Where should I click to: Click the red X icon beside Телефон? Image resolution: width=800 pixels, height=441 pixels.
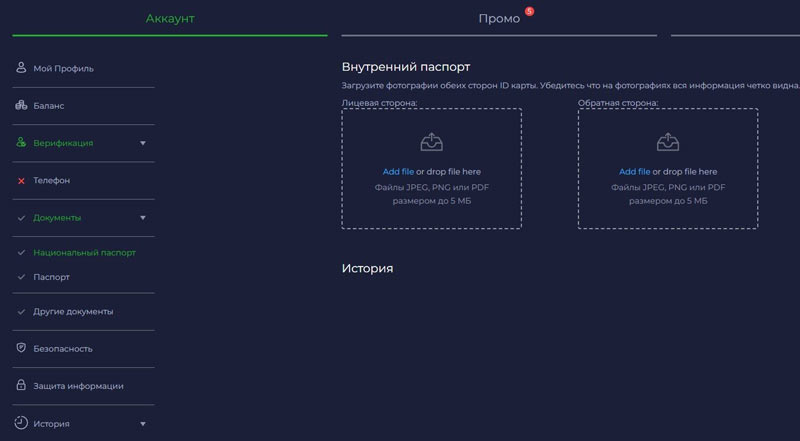click(x=21, y=181)
